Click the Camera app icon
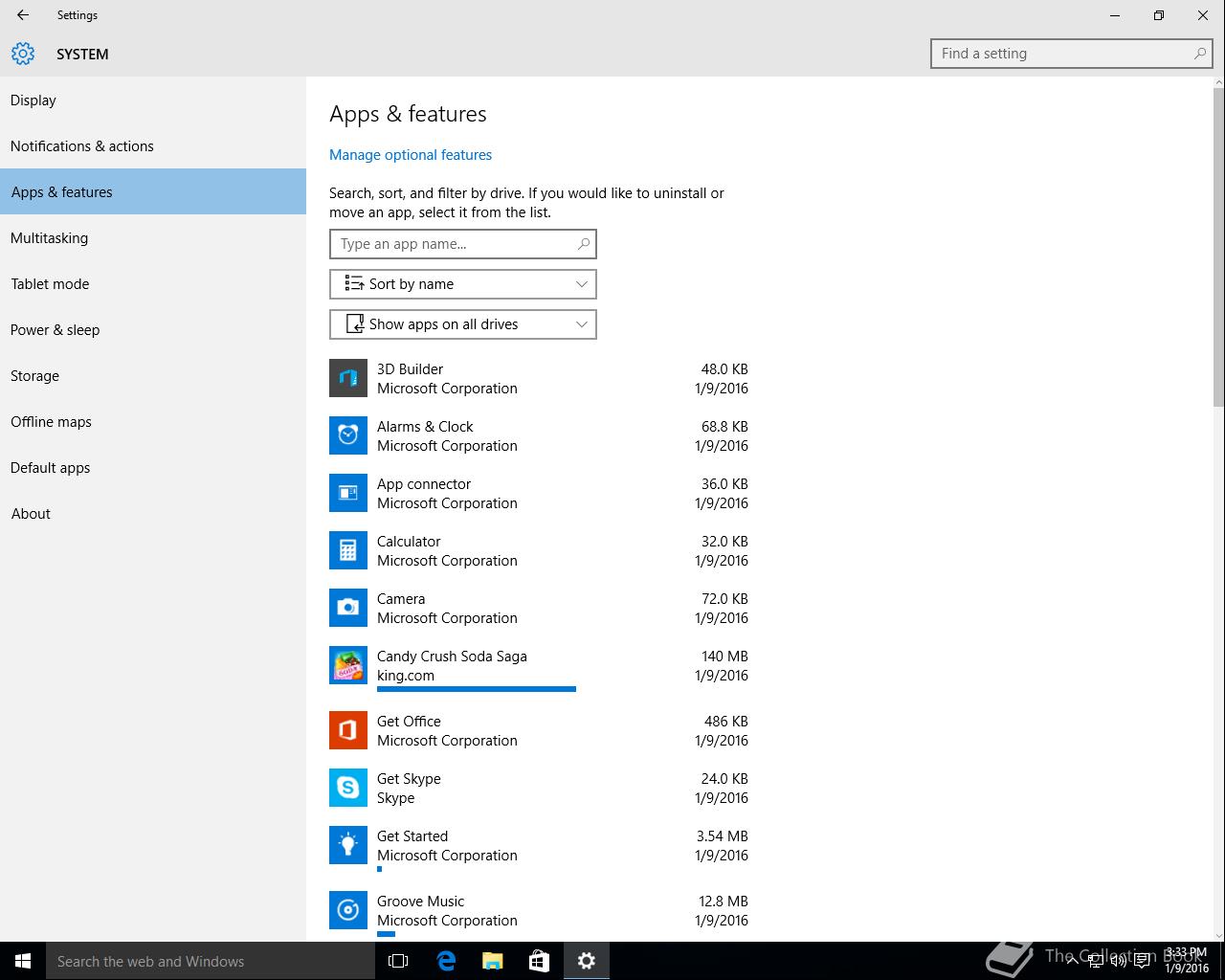The image size is (1225, 980). [348, 608]
